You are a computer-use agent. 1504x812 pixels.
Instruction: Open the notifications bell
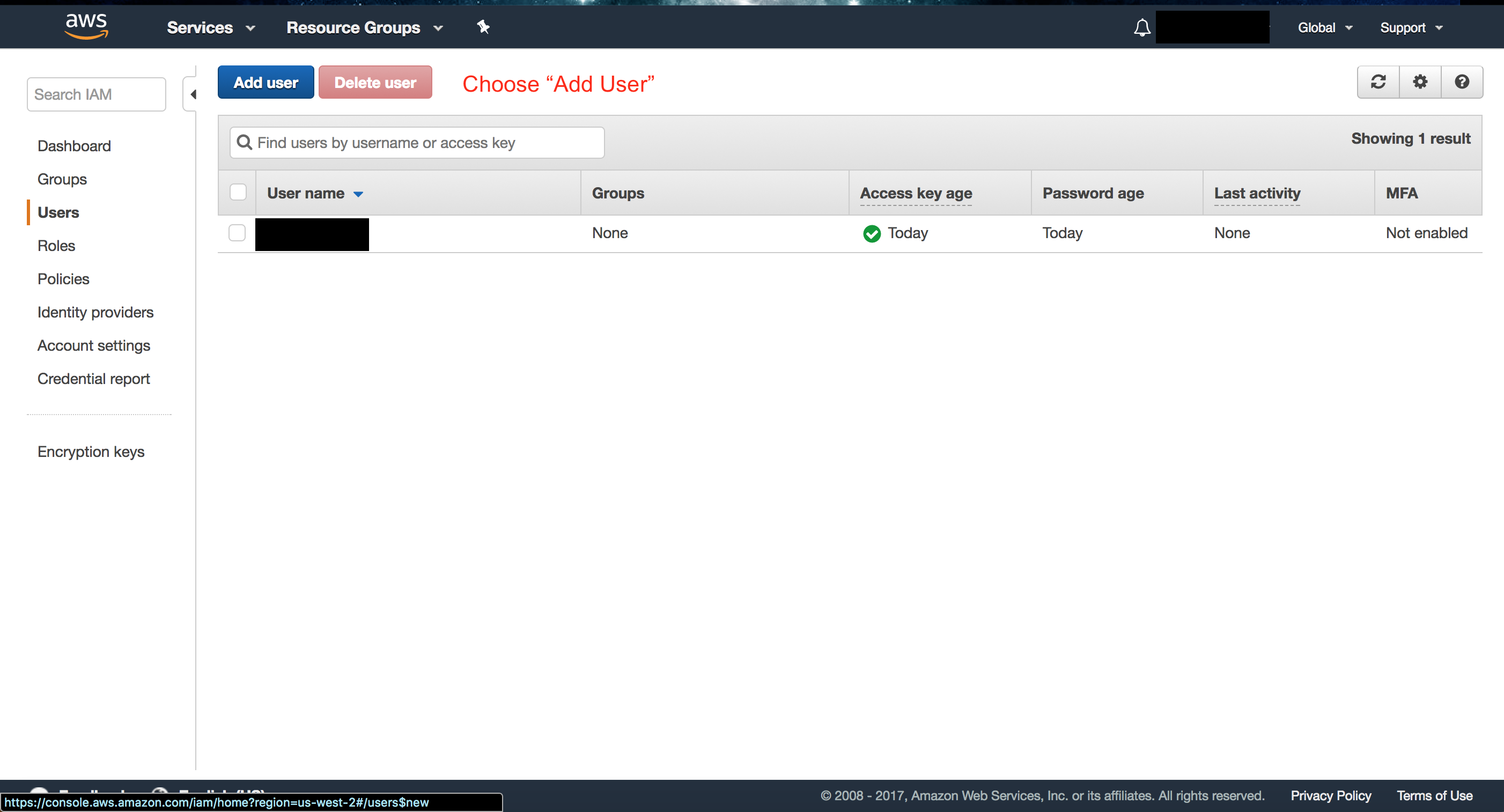tap(1141, 27)
